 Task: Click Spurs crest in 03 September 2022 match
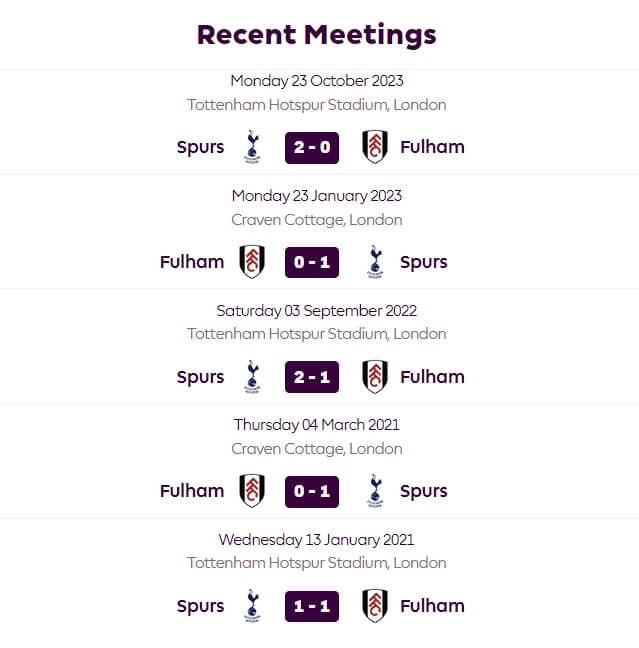pos(252,377)
